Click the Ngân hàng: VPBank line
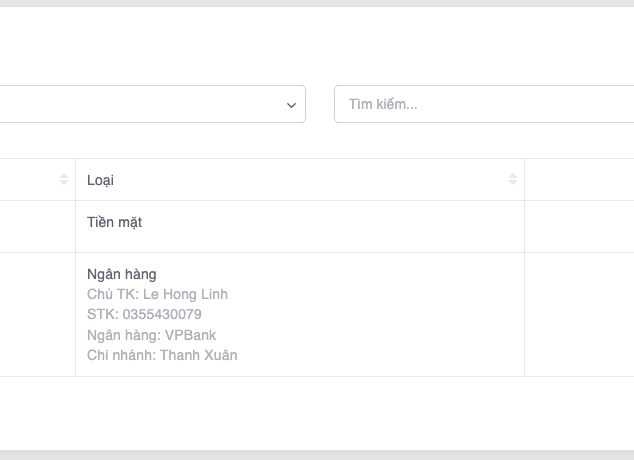This screenshot has width=634, height=460. coord(151,335)
